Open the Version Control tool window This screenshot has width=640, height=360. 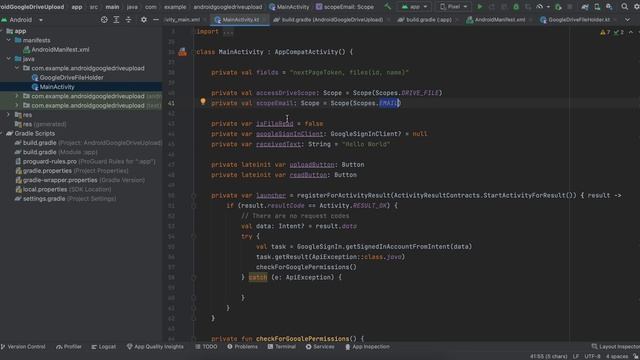pos(23,347)
